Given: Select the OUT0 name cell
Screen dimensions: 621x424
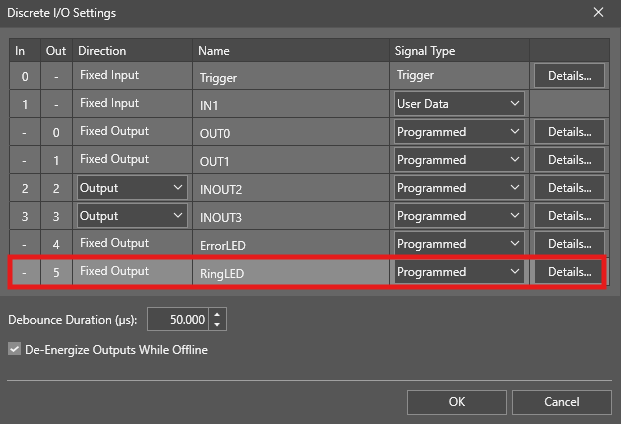Looking at the screenshot, I should [x=291, y=132].
